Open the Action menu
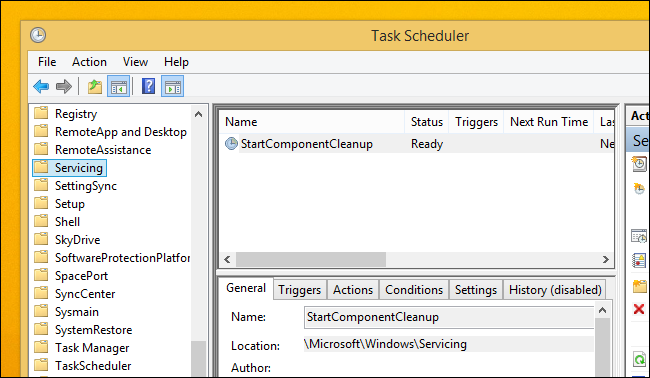 [x=89, y=62]
